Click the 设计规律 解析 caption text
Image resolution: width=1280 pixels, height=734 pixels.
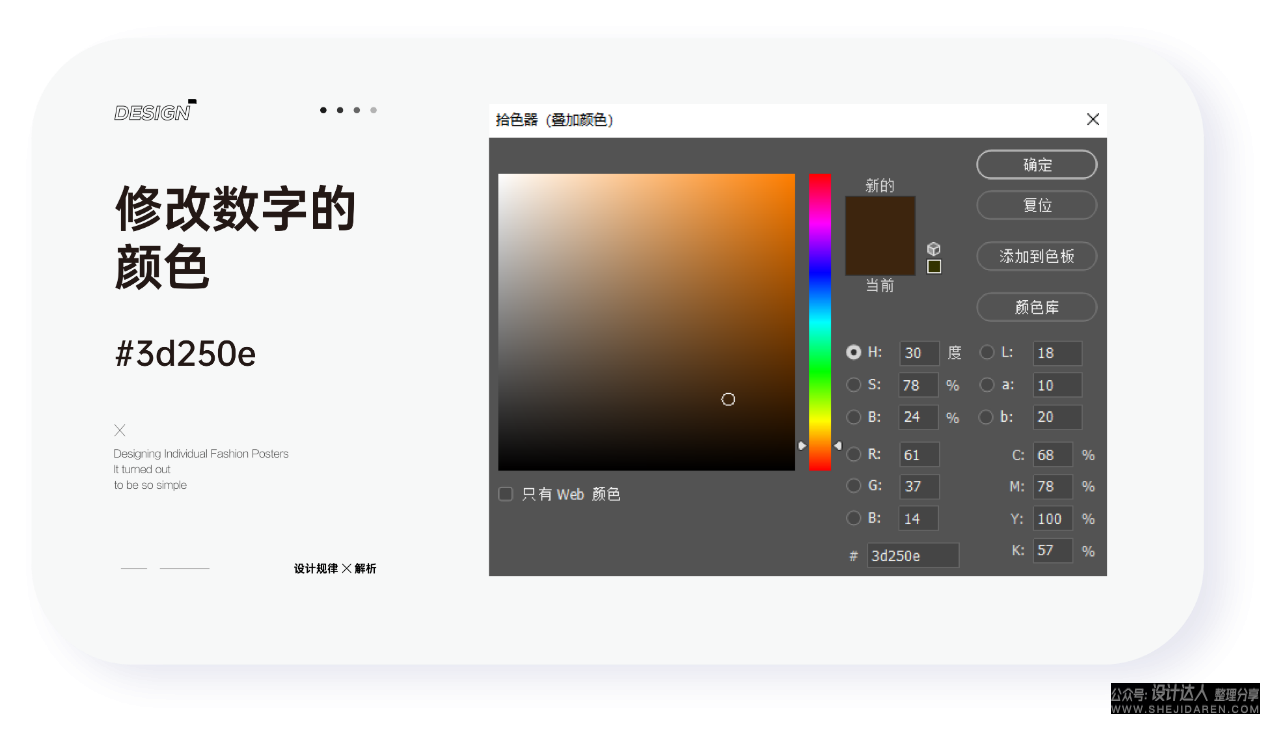[335, 568]
